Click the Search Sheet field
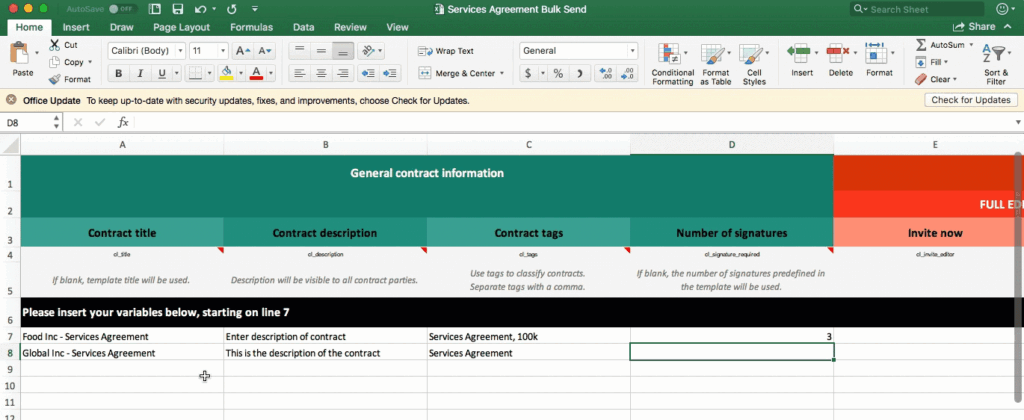The width and height of the screenshot is (1024, 420). coord(918,9)
